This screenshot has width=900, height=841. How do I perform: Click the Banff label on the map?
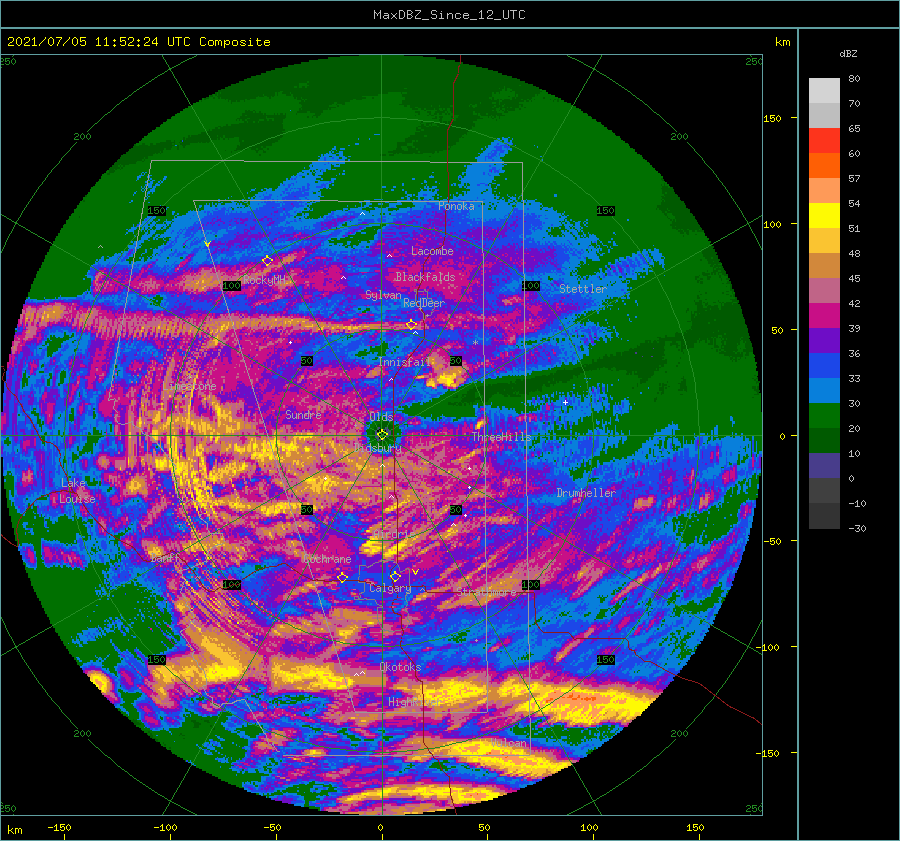tap(165, 558)
